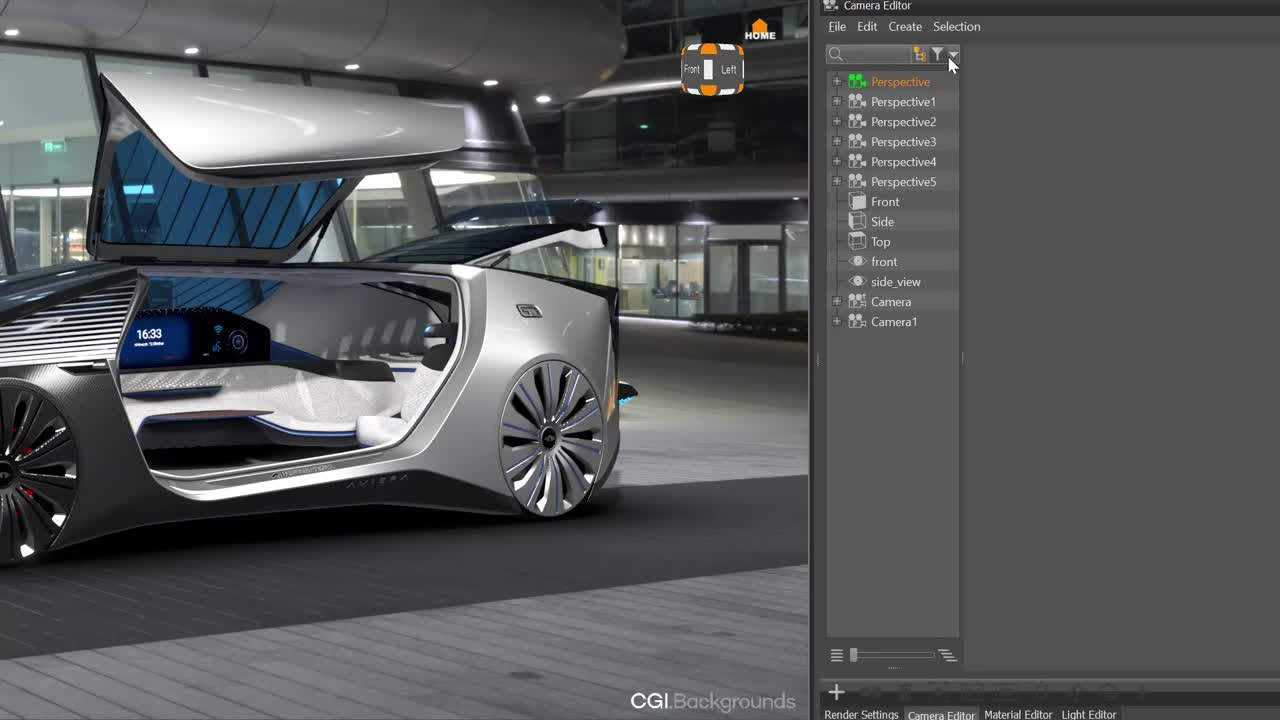1280x720 pixels.
Task: Open the Edit menu
Action: [867, 27]
